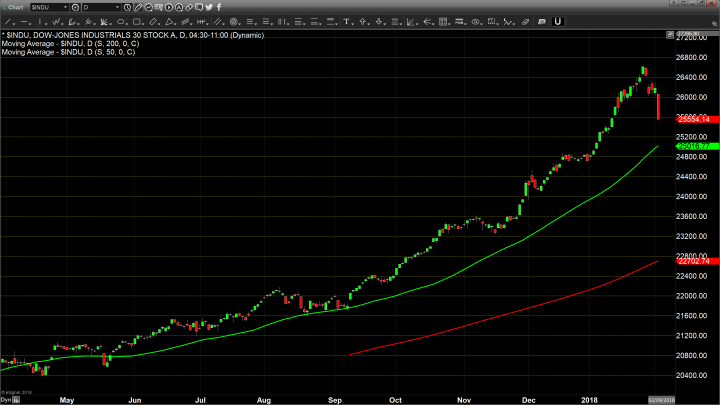Open the chat bubble icon in top toolbar
Screen dimensions: 720x405
pyautogui.click(x=199, y=7)
